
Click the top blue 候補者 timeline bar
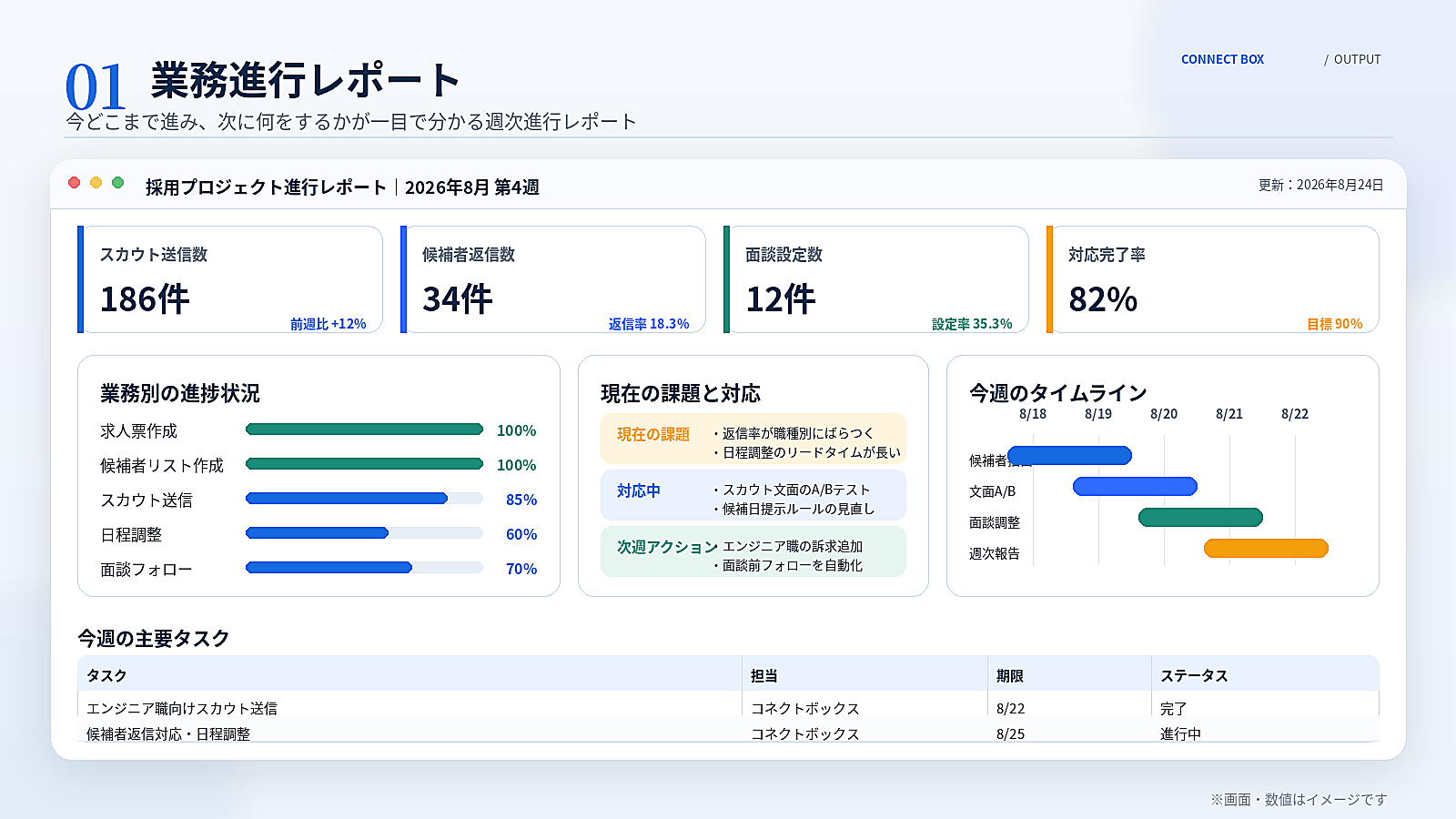point(1070,456)
